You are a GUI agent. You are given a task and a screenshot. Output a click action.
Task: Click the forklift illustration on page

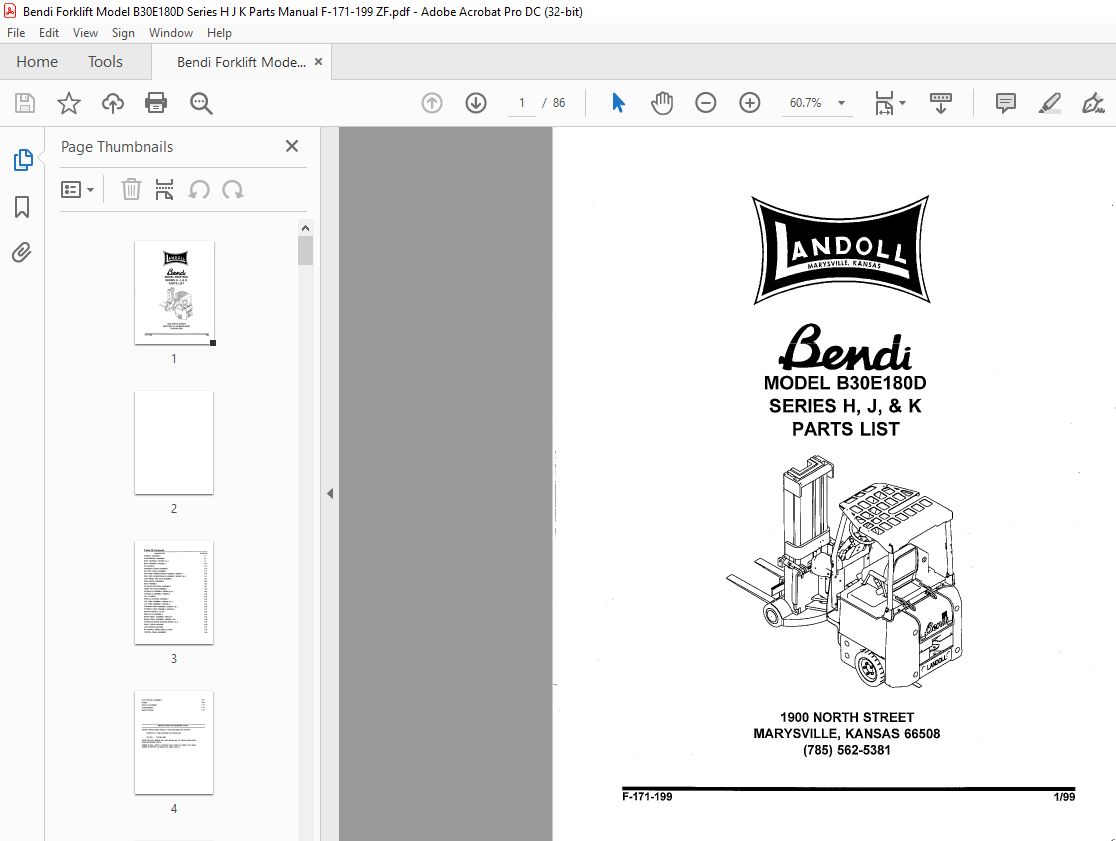[x=844, y=573]
